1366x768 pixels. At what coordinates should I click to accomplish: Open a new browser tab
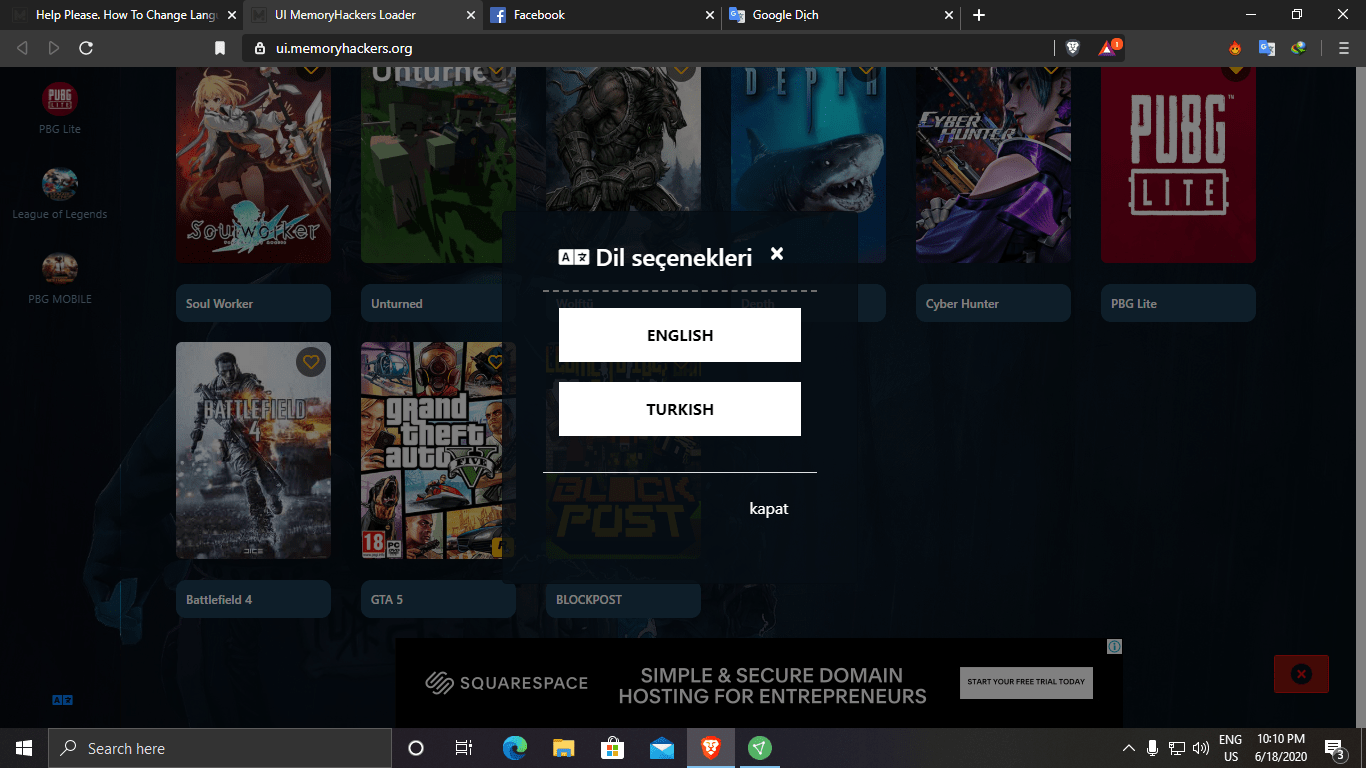979,15
